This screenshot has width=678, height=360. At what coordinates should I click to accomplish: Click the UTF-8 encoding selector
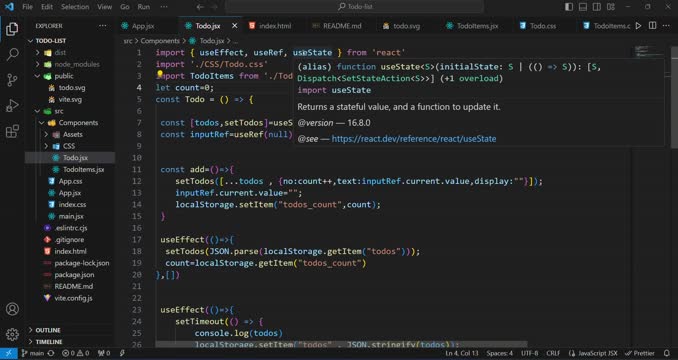[x=529, y=354]
